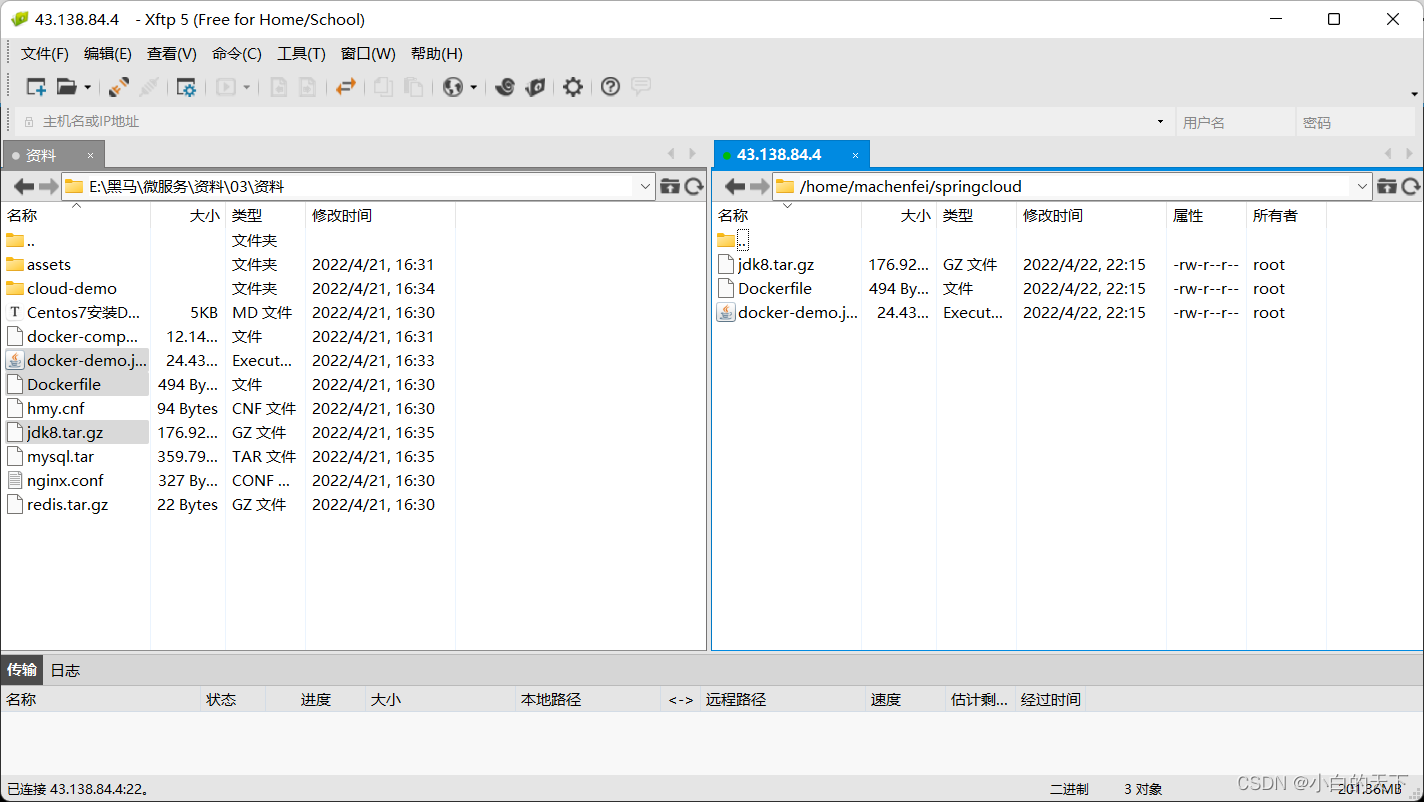This screenshot has width=1424, height=802.
Task: Sort remote files by 属性 column
Action: click(1206, 215)
